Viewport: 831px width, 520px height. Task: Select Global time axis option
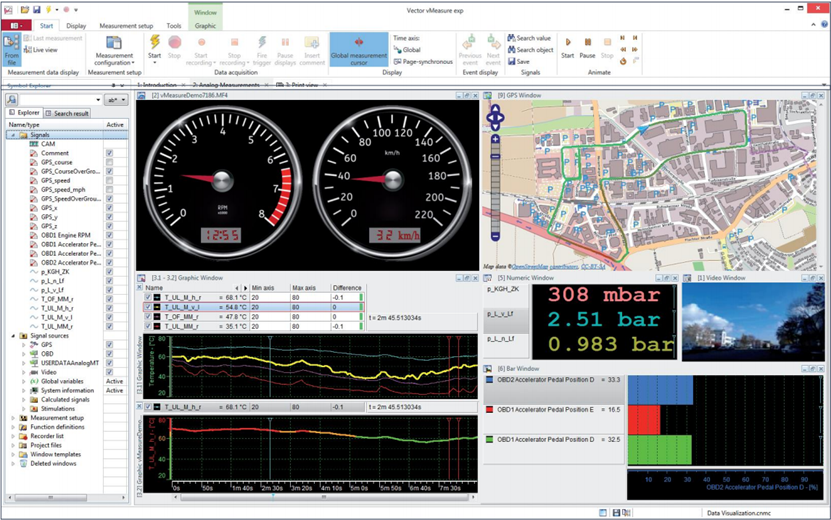click(x=407, y=50)
